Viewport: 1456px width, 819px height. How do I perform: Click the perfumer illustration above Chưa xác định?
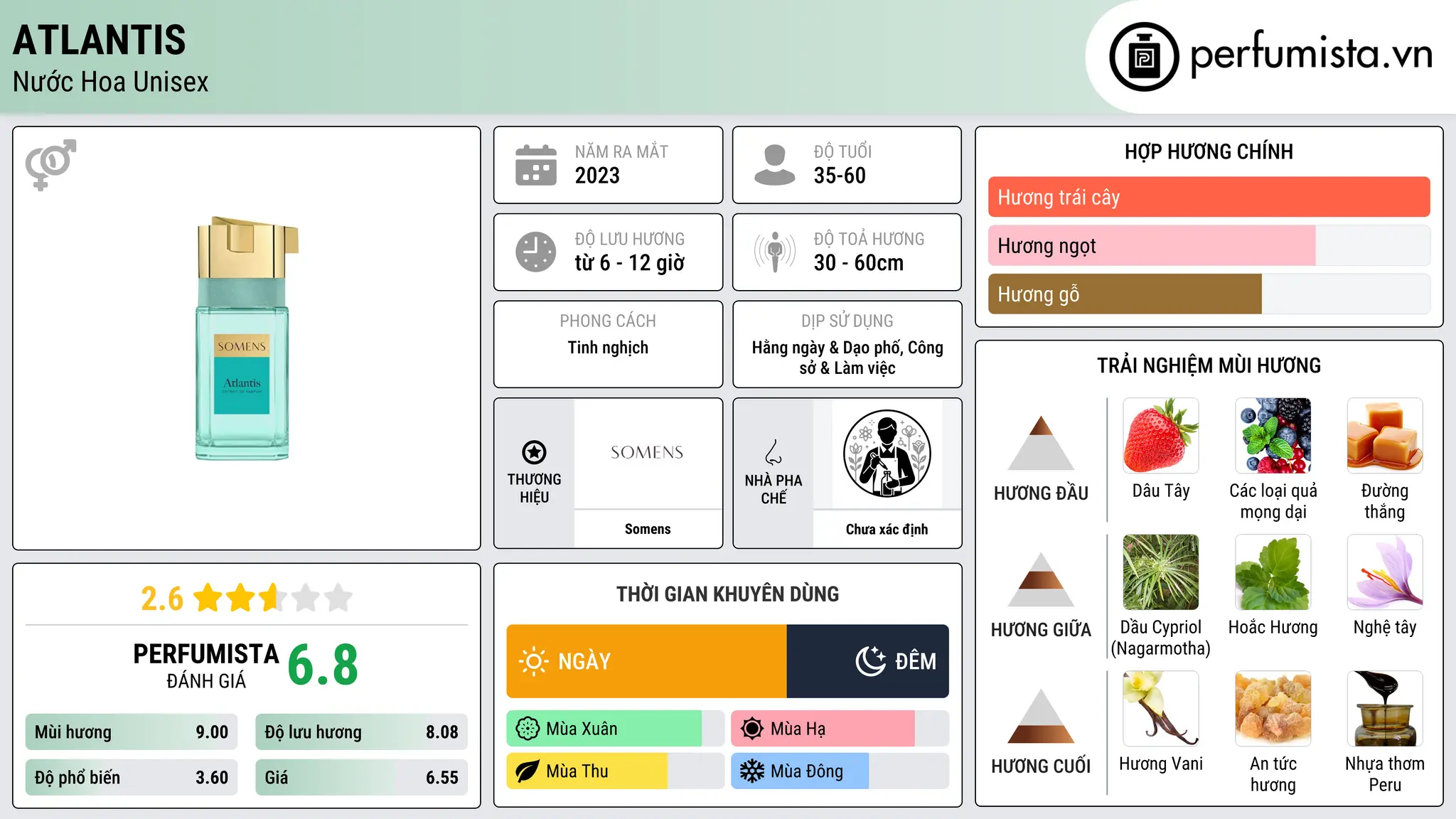click(887, 454)
